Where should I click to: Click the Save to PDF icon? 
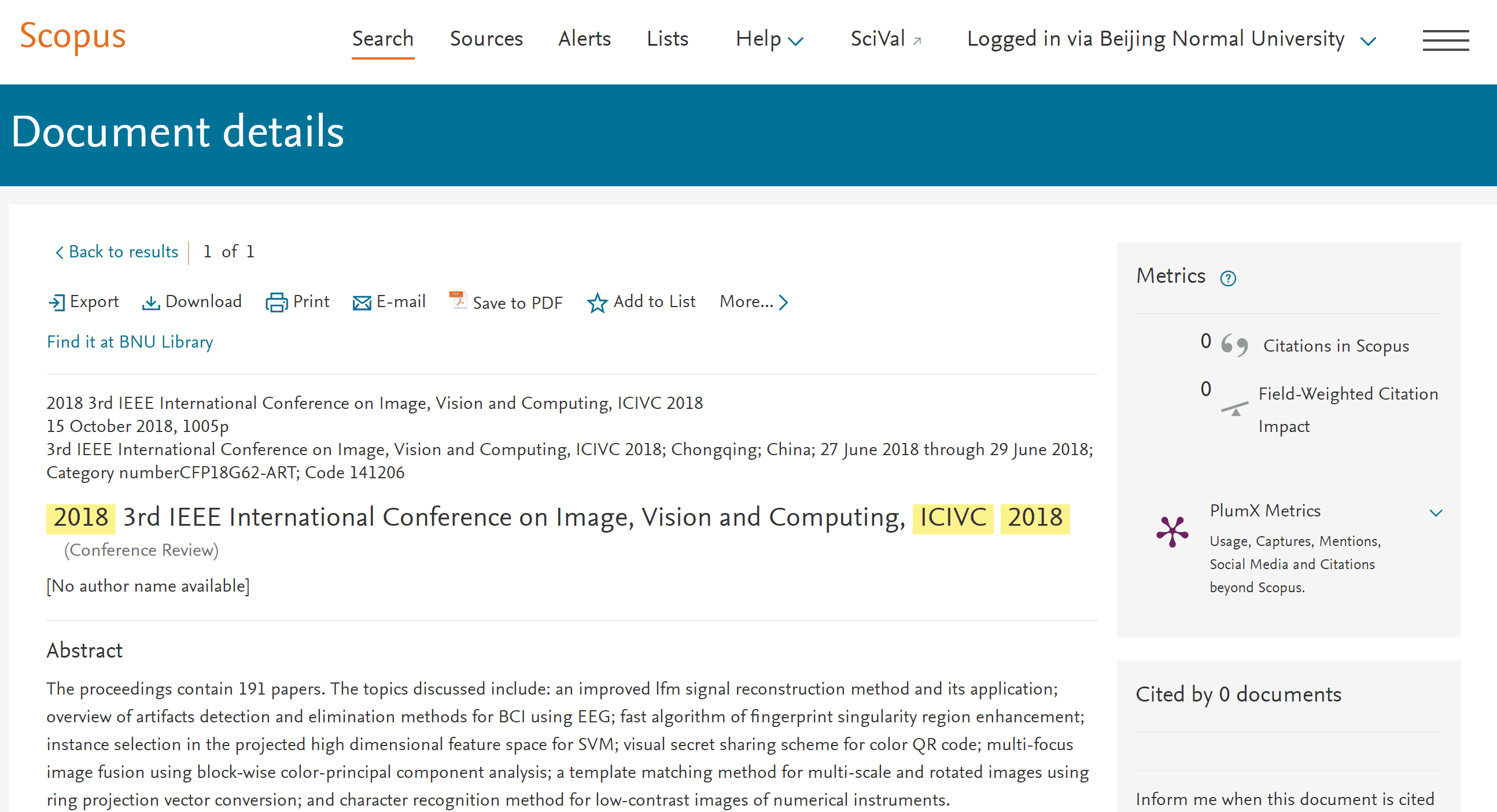coord(458,301)
